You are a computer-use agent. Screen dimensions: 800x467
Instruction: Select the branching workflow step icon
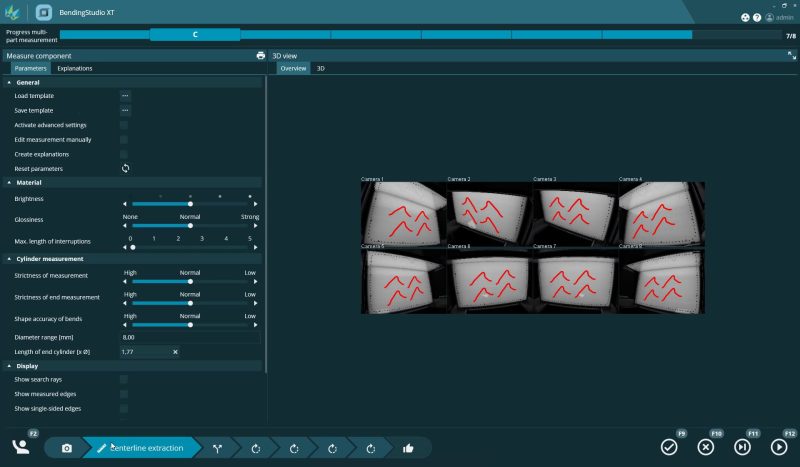pyautogui.click(x=217, y=448)
